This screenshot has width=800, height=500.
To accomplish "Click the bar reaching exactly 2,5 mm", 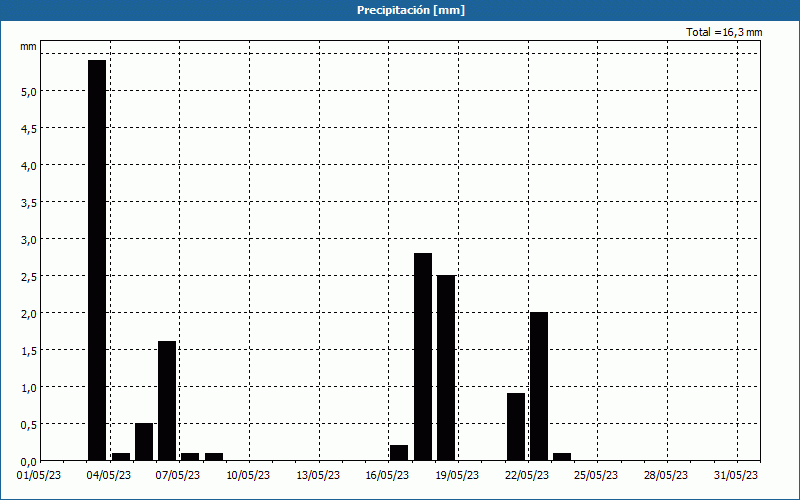I will pos(446,367).
